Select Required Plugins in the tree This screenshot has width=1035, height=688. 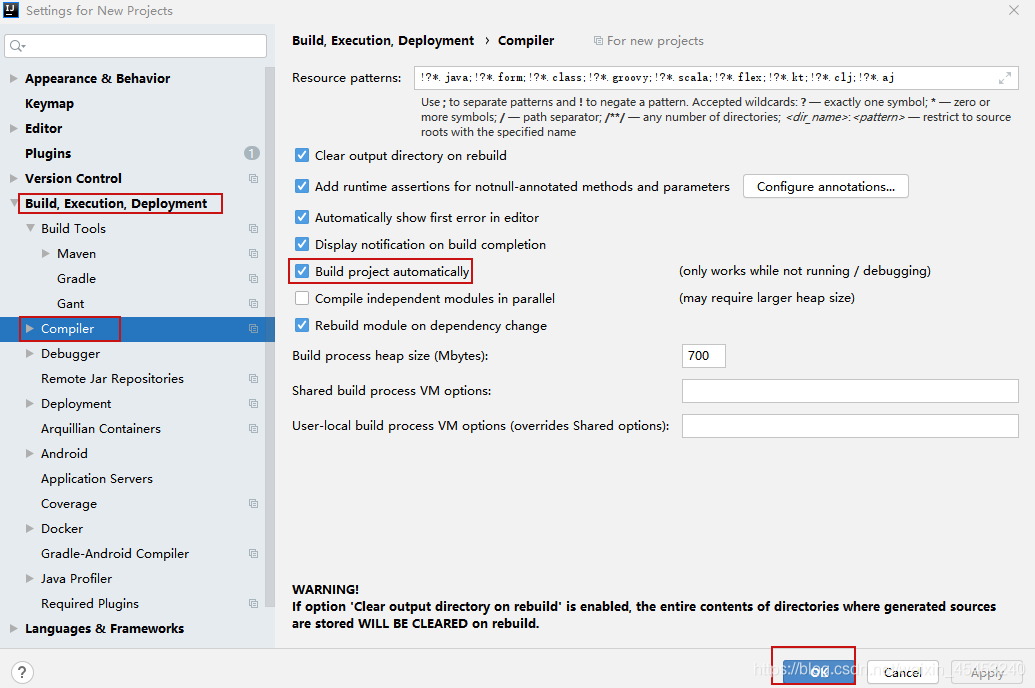click(x=90, y=603)
